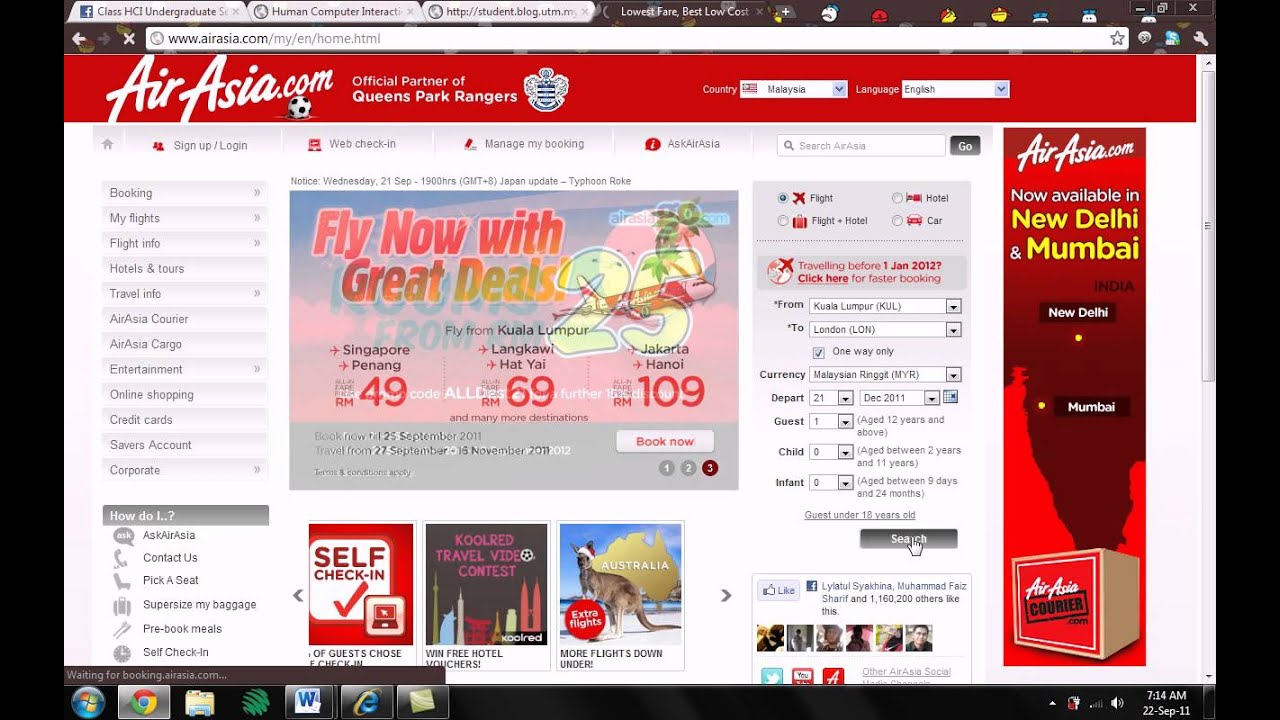This screenshot has width=1280, height=720.
Task: Open Flight info sidebar menu
Action: [185, 243]
